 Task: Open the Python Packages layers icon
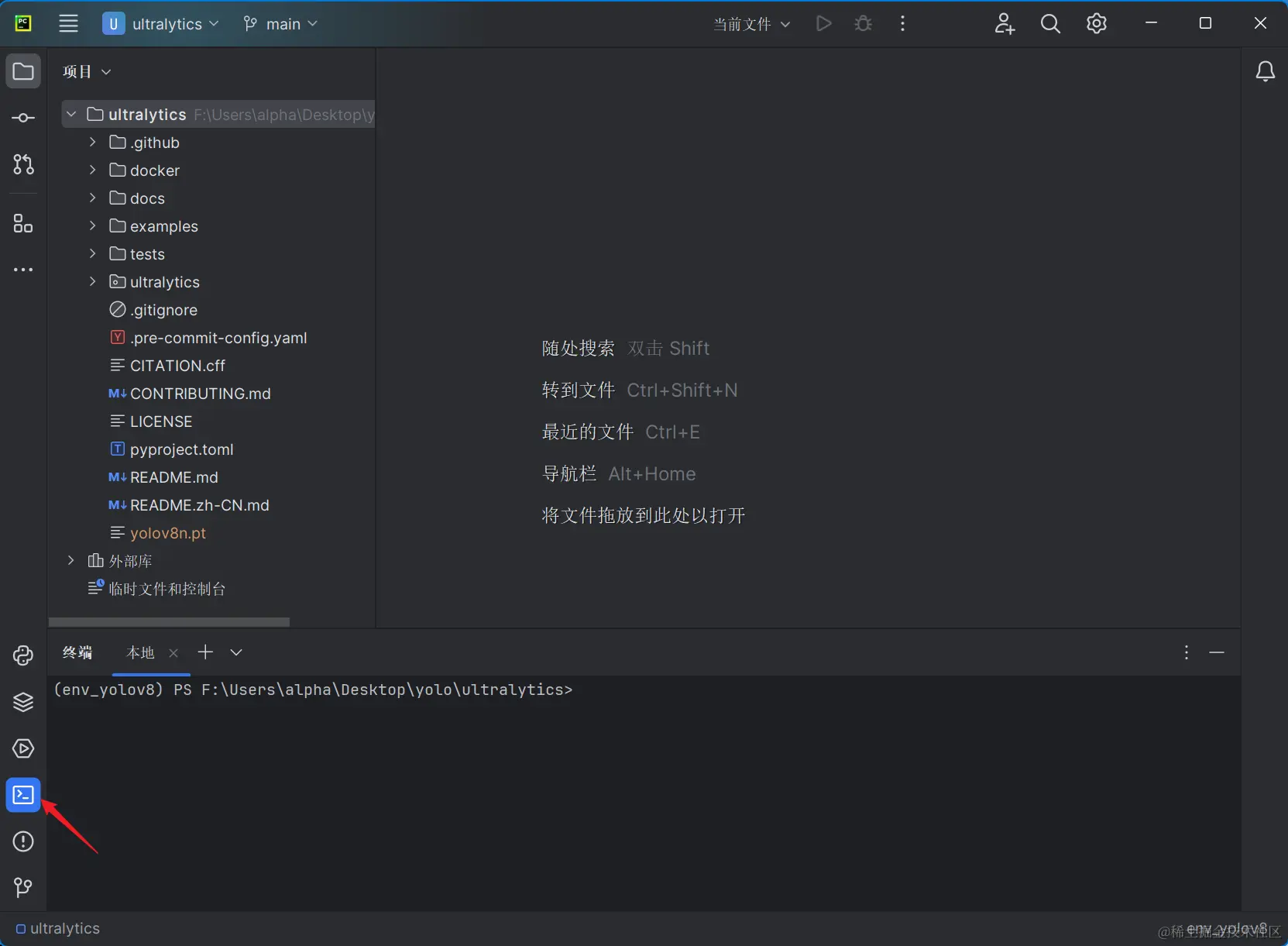tap(23, 702)
